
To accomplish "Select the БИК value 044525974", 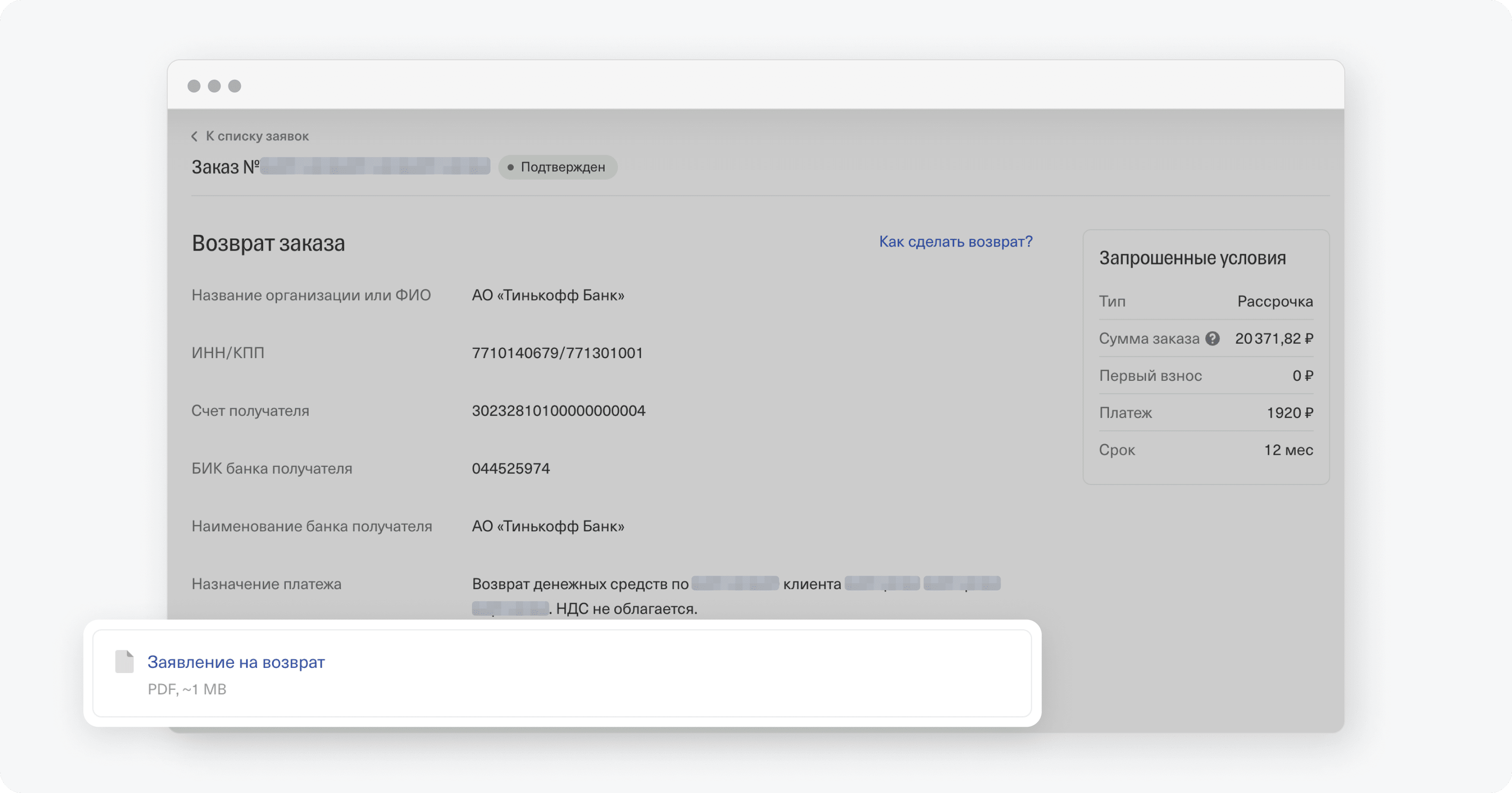I will [x=510, y=468].
